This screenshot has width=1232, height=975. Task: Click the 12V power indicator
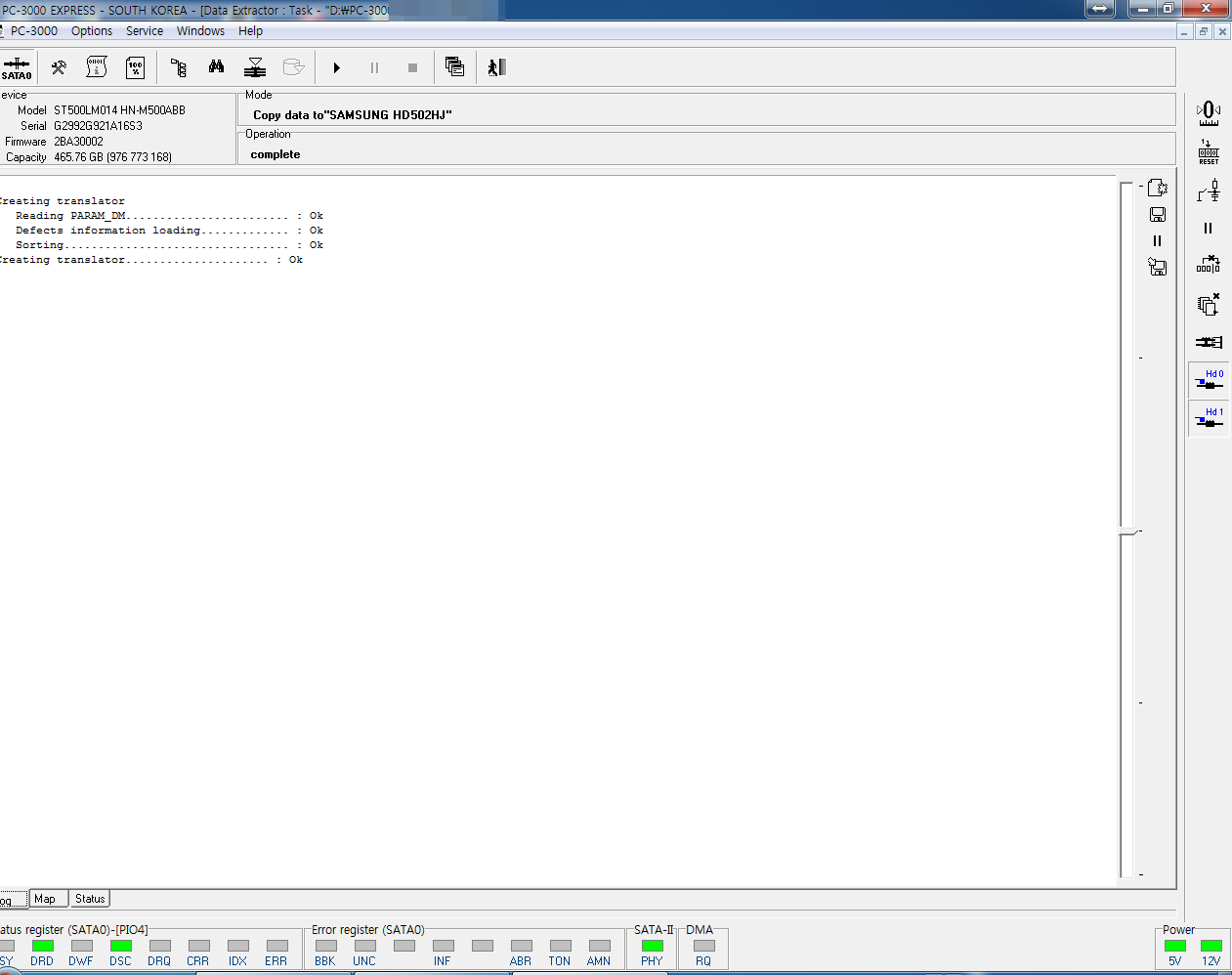1211,946
